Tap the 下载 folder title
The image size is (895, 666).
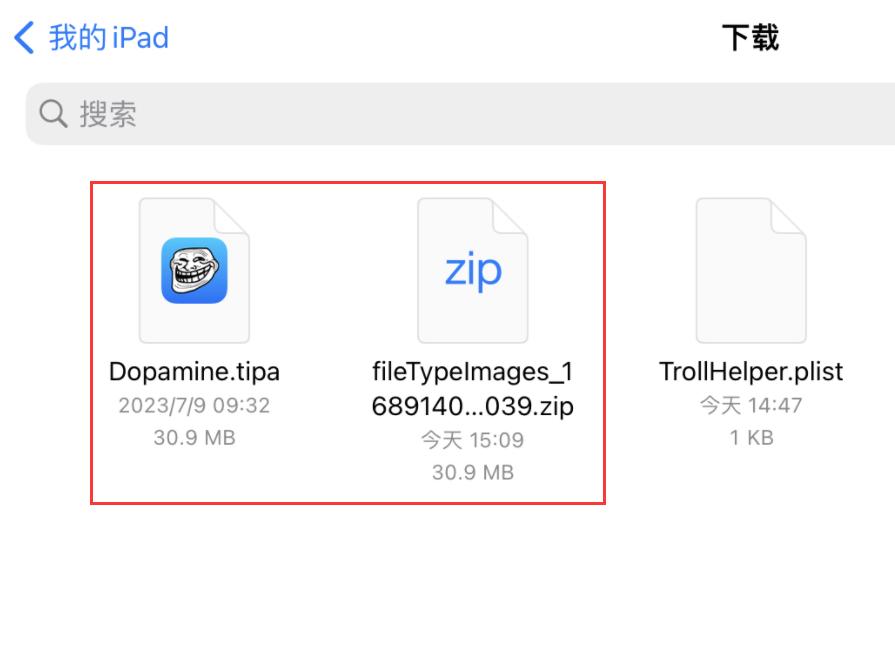(x=752, y=41)
